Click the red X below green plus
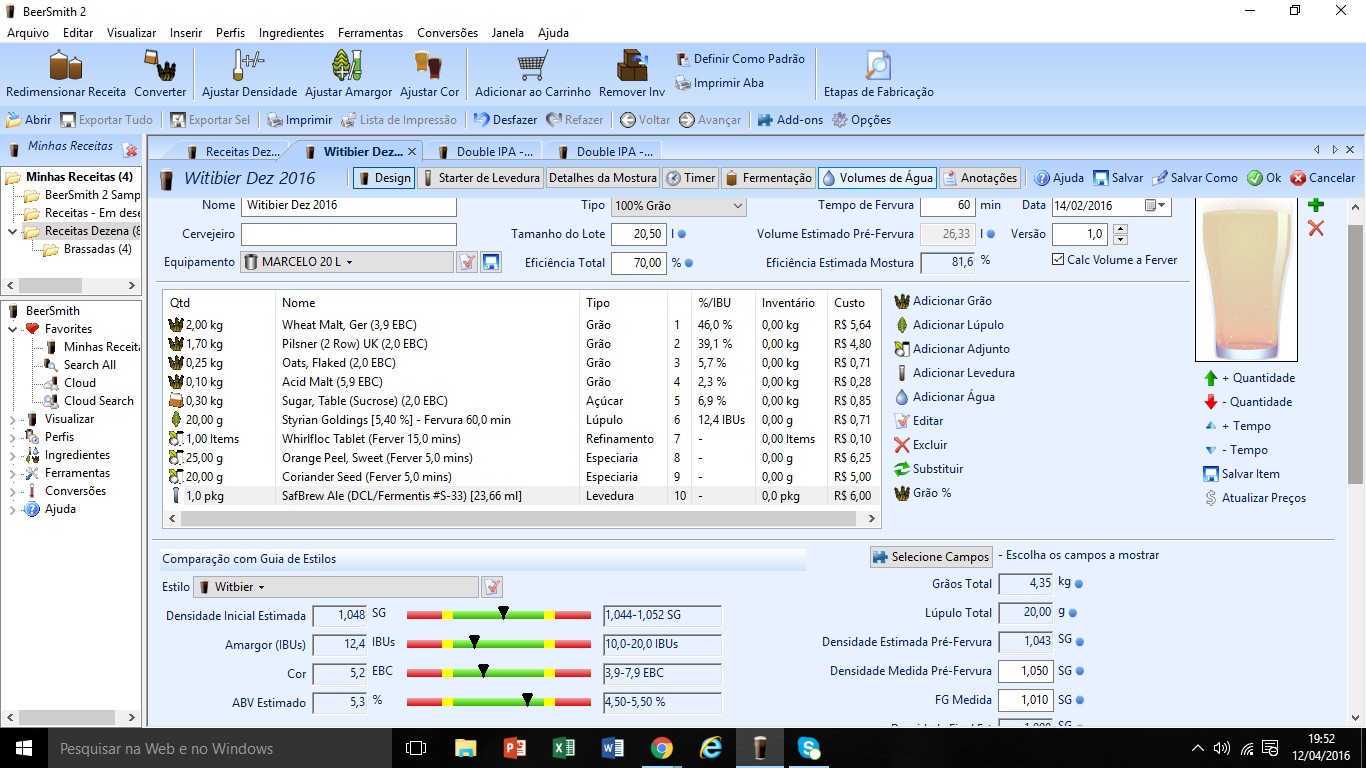Image resolution: width=1366 pixels, height=768 pixels. tap(1316, 229)
